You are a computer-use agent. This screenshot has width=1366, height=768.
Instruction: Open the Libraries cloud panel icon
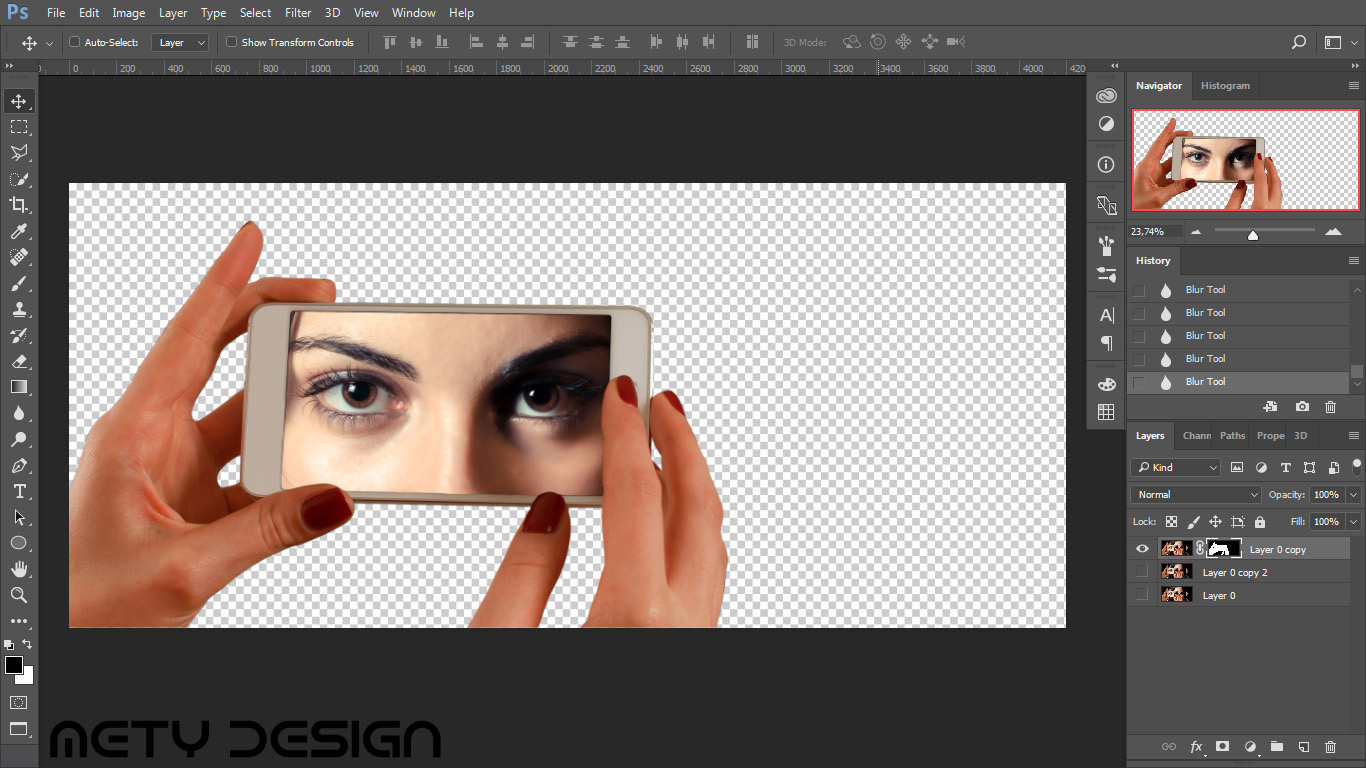(1106, 96)
